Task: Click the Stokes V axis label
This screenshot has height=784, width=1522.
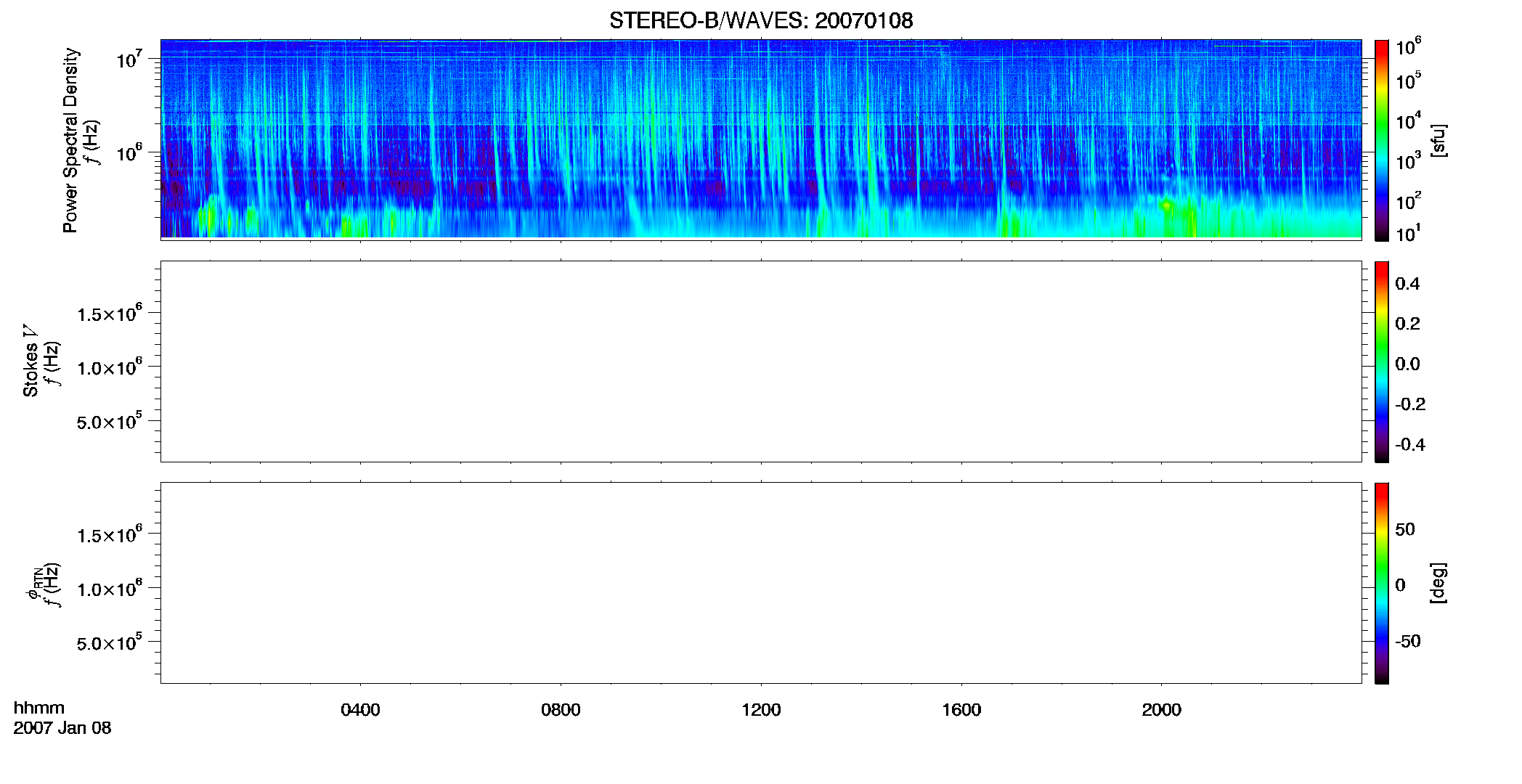Action: (30, 361)
